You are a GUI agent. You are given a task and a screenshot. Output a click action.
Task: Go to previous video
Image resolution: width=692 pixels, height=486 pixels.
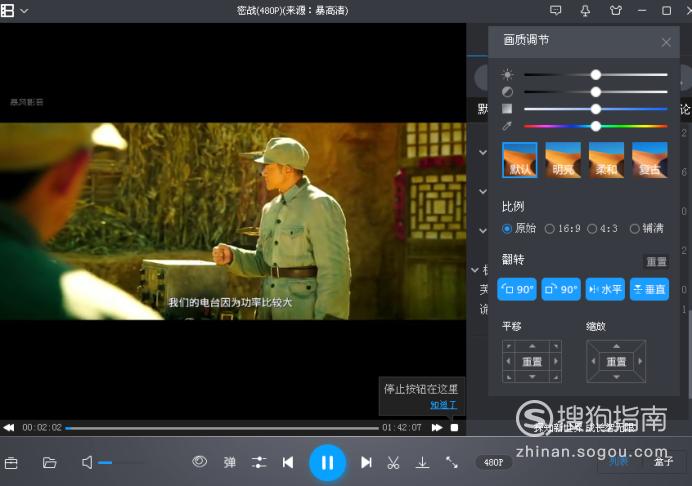pyautogui.click(x=288, y=463)
